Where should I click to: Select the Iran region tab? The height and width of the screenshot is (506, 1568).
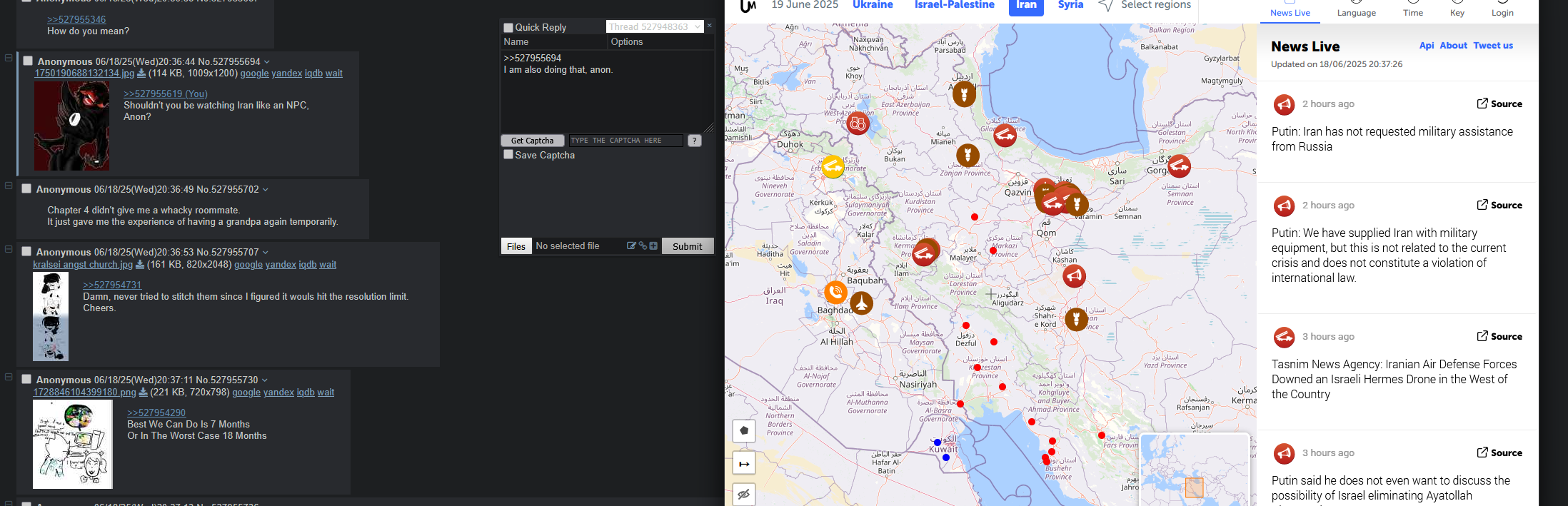[1026, 6]
